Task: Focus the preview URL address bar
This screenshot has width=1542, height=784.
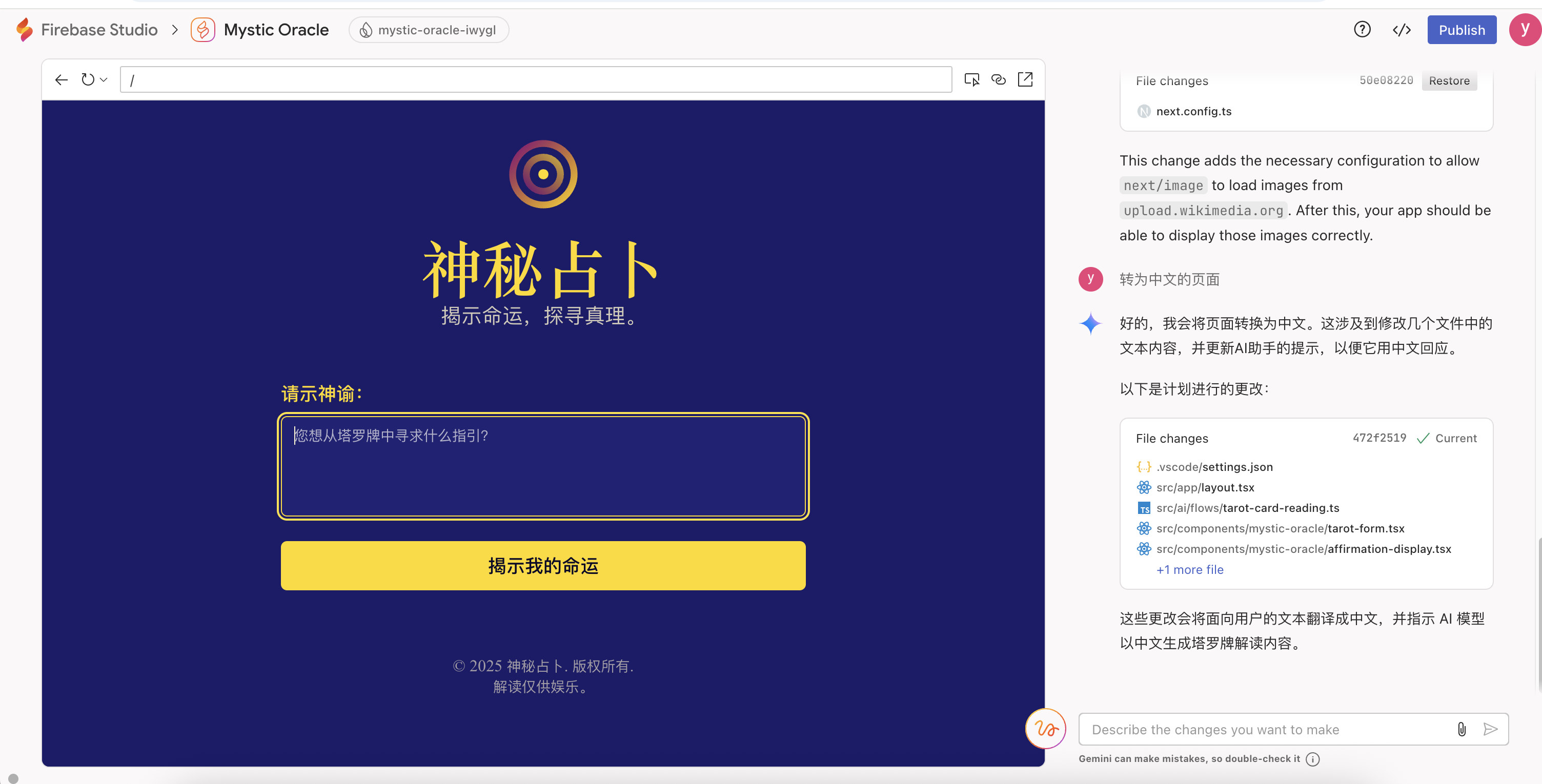Action: [x=536, y=79]
